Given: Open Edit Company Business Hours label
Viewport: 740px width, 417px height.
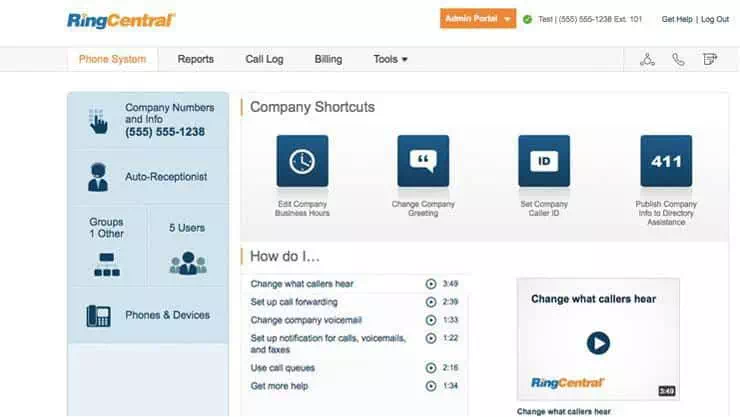Looking at the screenshot, I should (302, 208).
